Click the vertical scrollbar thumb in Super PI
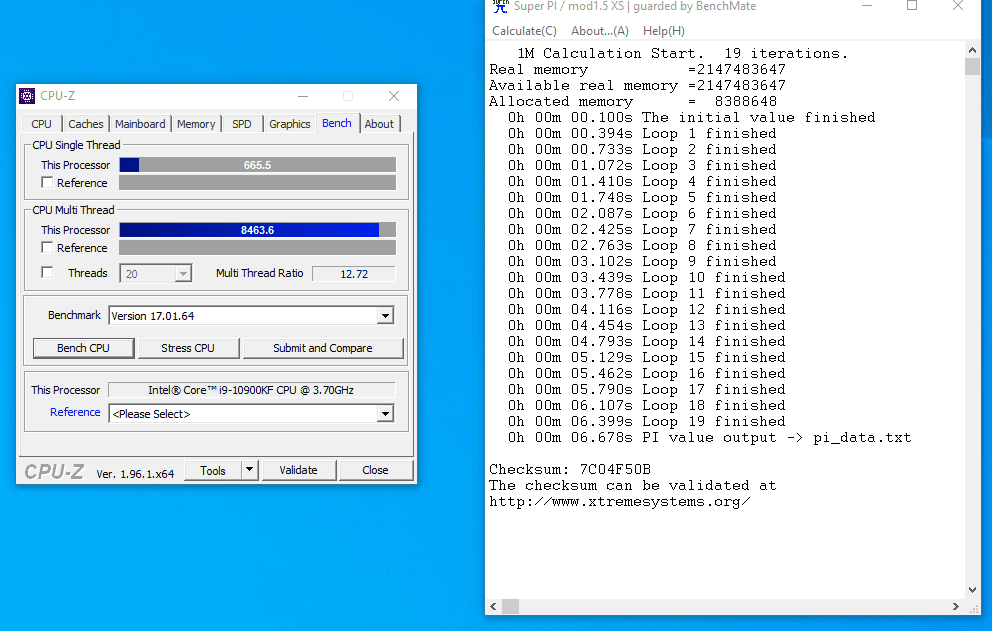Viewport: 992px width, 631px height. click(972, 66)
